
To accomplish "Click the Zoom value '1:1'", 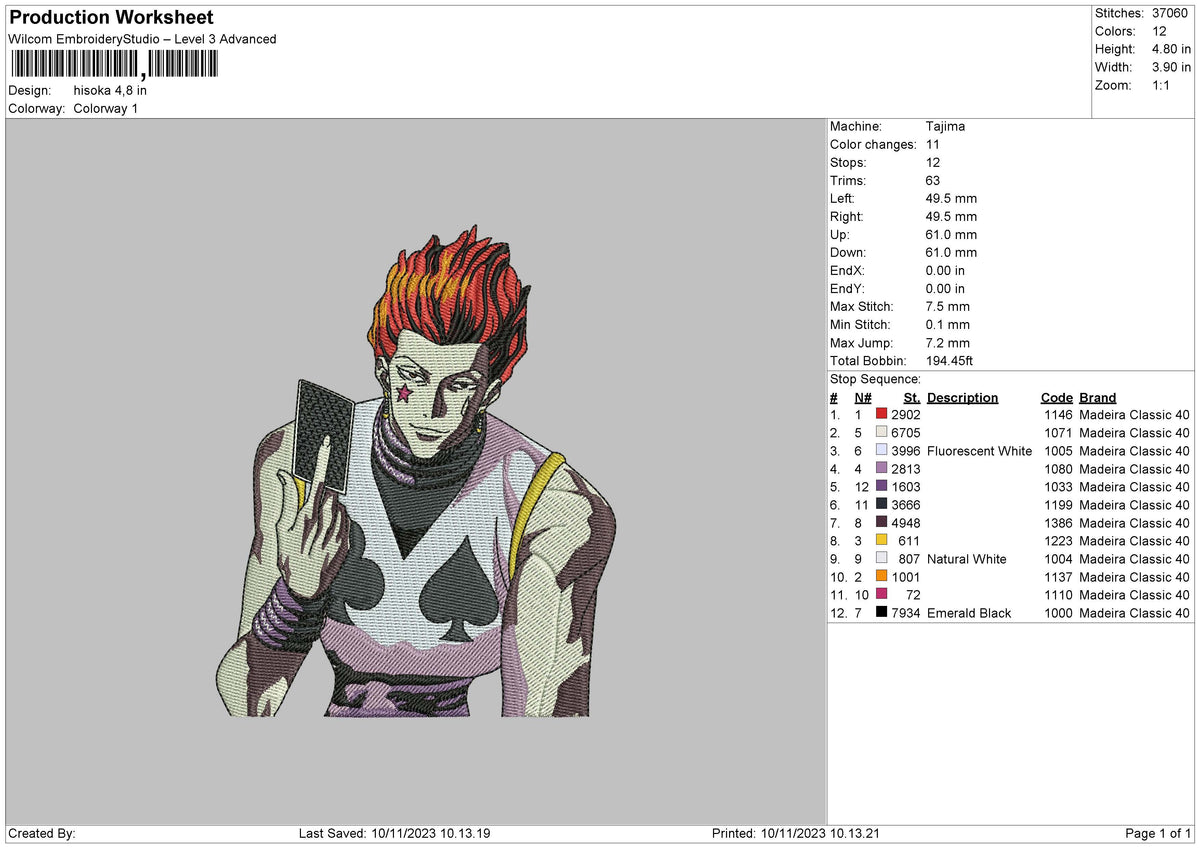I will (x=1163, y=85).
